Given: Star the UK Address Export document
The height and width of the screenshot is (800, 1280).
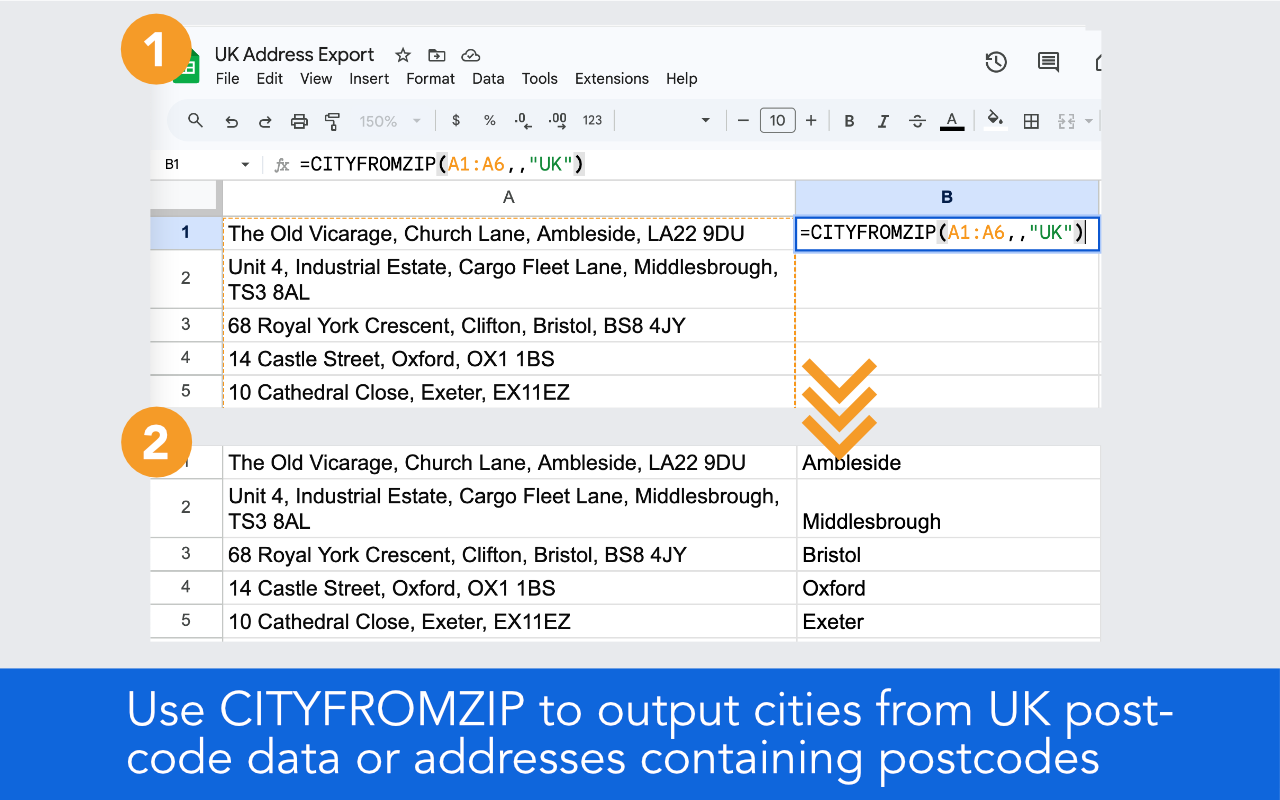Looking at the screenshot, I should click(x=403, y=55).
